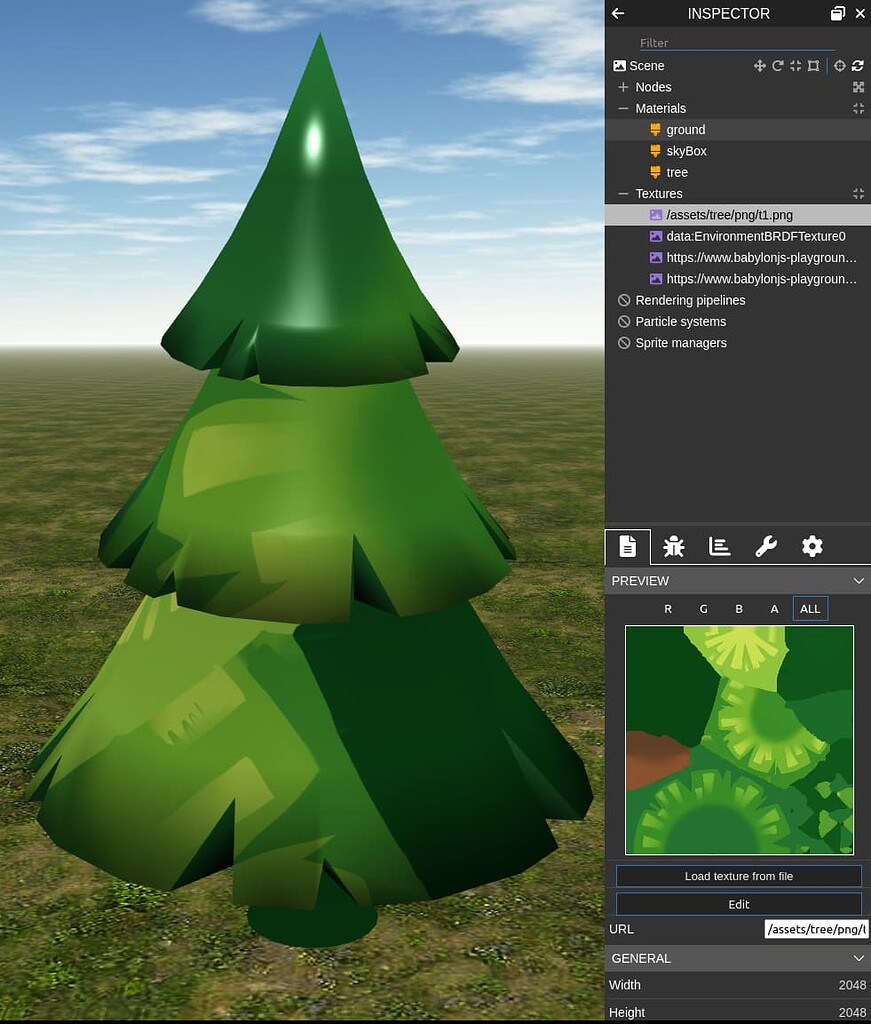Viewport: 871px width, 1024px height.
Task: Activate the rotation gizmo icon
Action: [x=778, y=66]
